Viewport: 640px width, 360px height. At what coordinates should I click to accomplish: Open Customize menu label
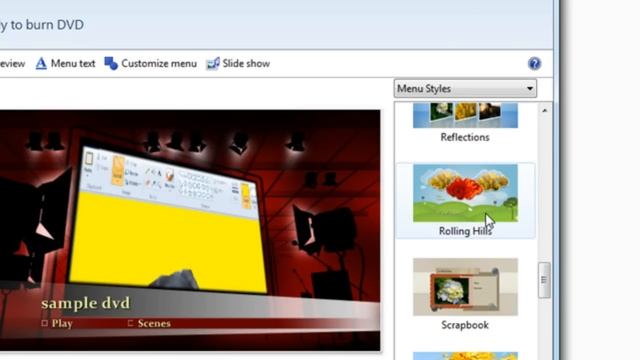click(x=159, y=64)
